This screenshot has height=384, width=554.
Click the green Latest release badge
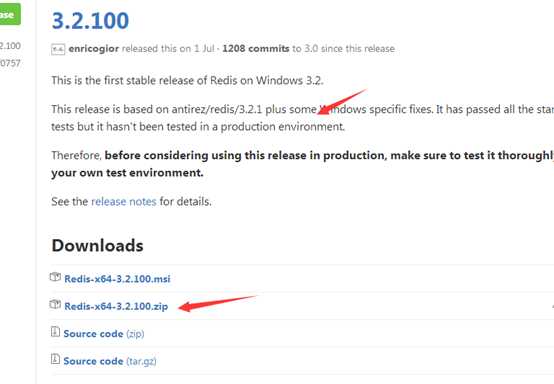pos(10,14)
